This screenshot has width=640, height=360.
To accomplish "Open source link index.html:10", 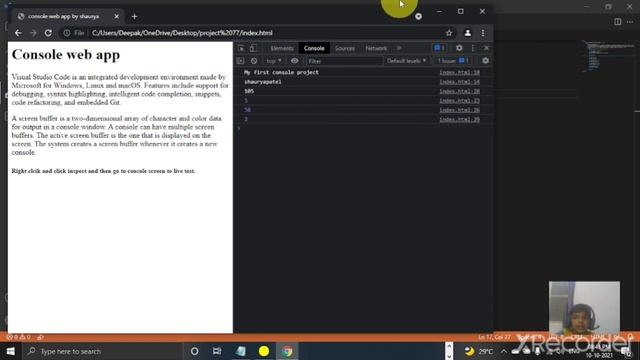I will pos(459,72).
